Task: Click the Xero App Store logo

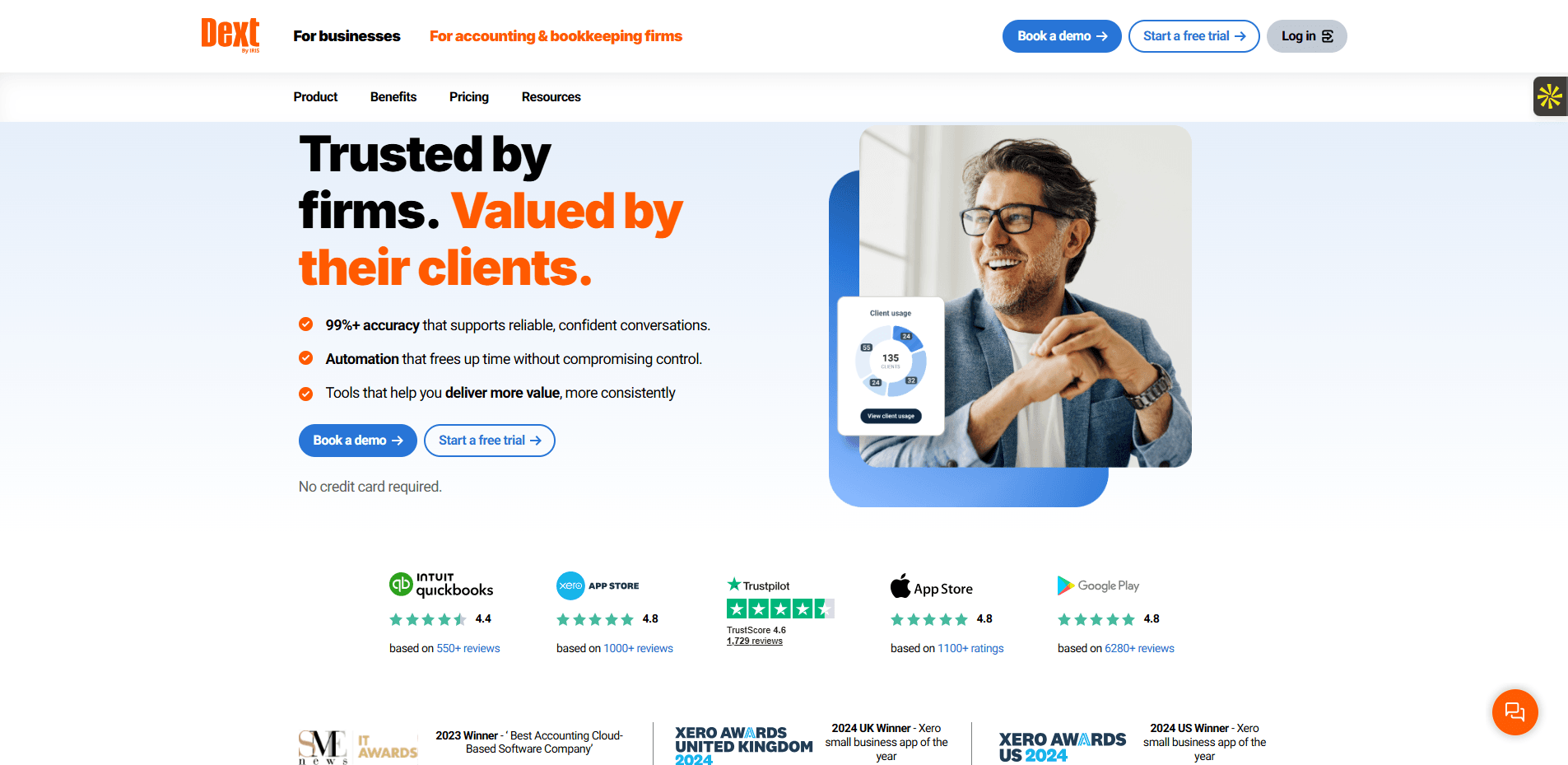Action: 598,585
